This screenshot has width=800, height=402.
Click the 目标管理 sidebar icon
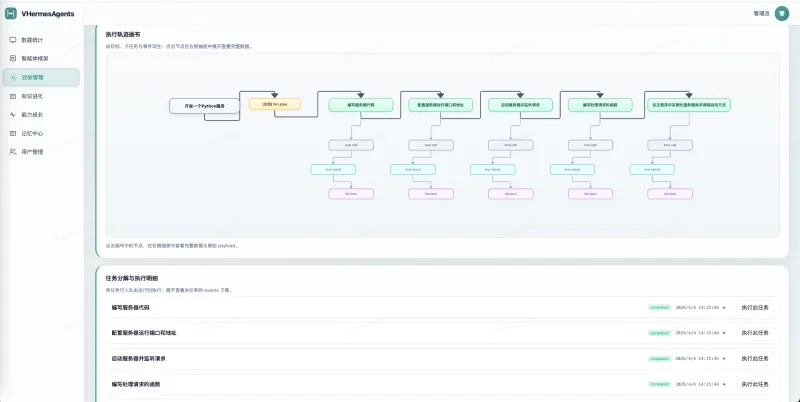tap(13, 77)
